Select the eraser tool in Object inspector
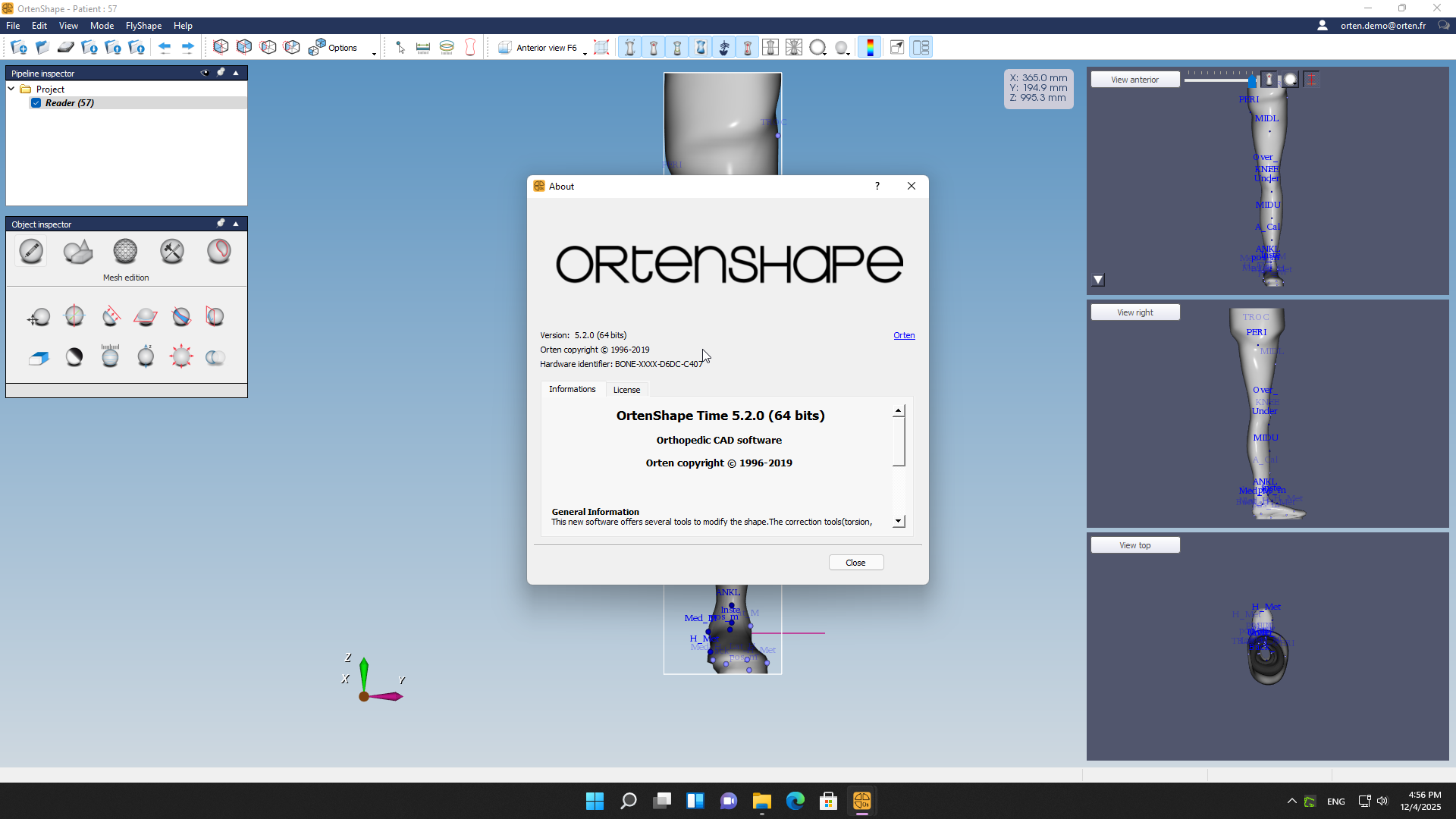This screenshot has height=819, width=1456. (39, 357)
